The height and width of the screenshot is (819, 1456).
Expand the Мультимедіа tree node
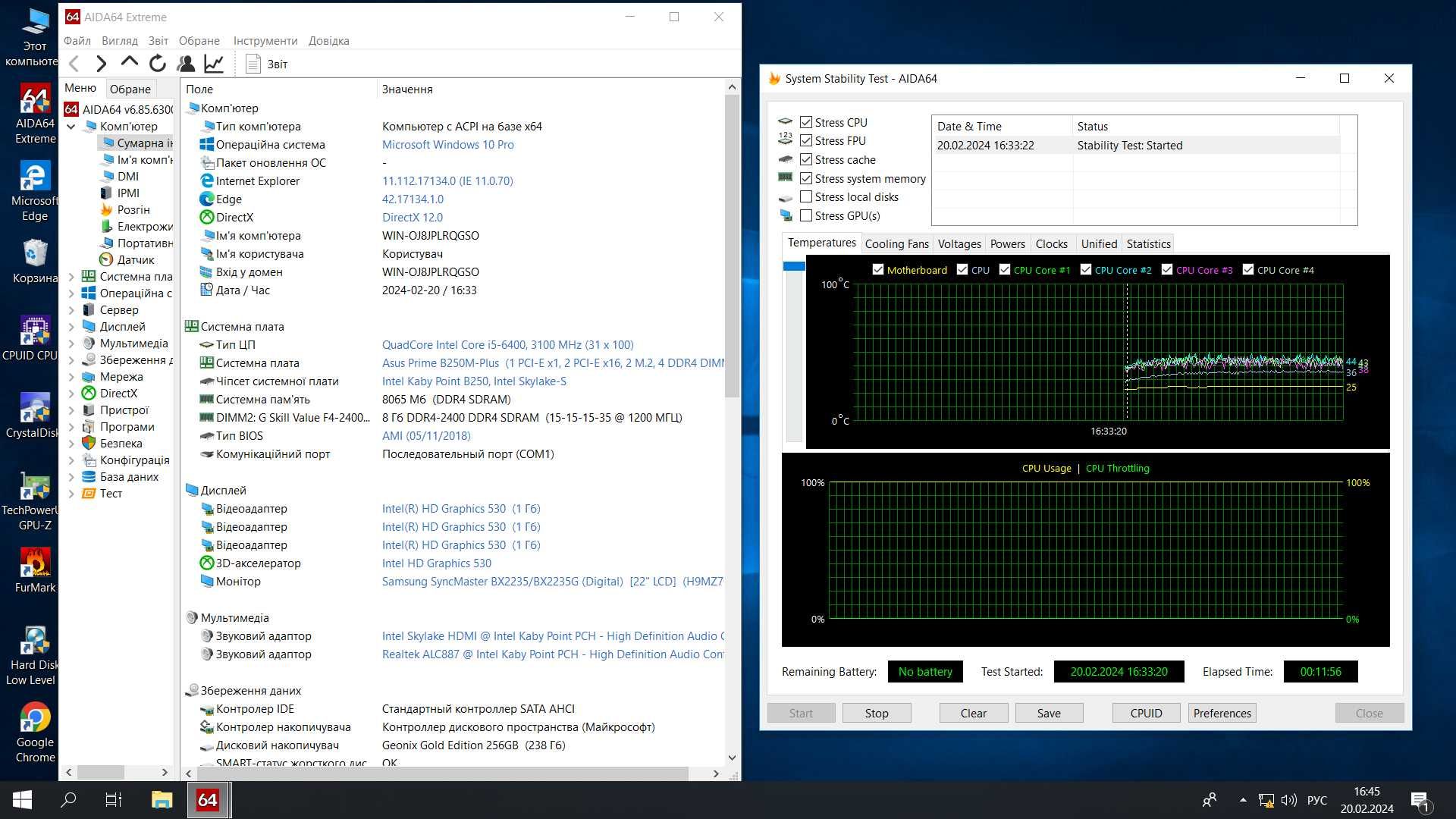tap(71, 344)
